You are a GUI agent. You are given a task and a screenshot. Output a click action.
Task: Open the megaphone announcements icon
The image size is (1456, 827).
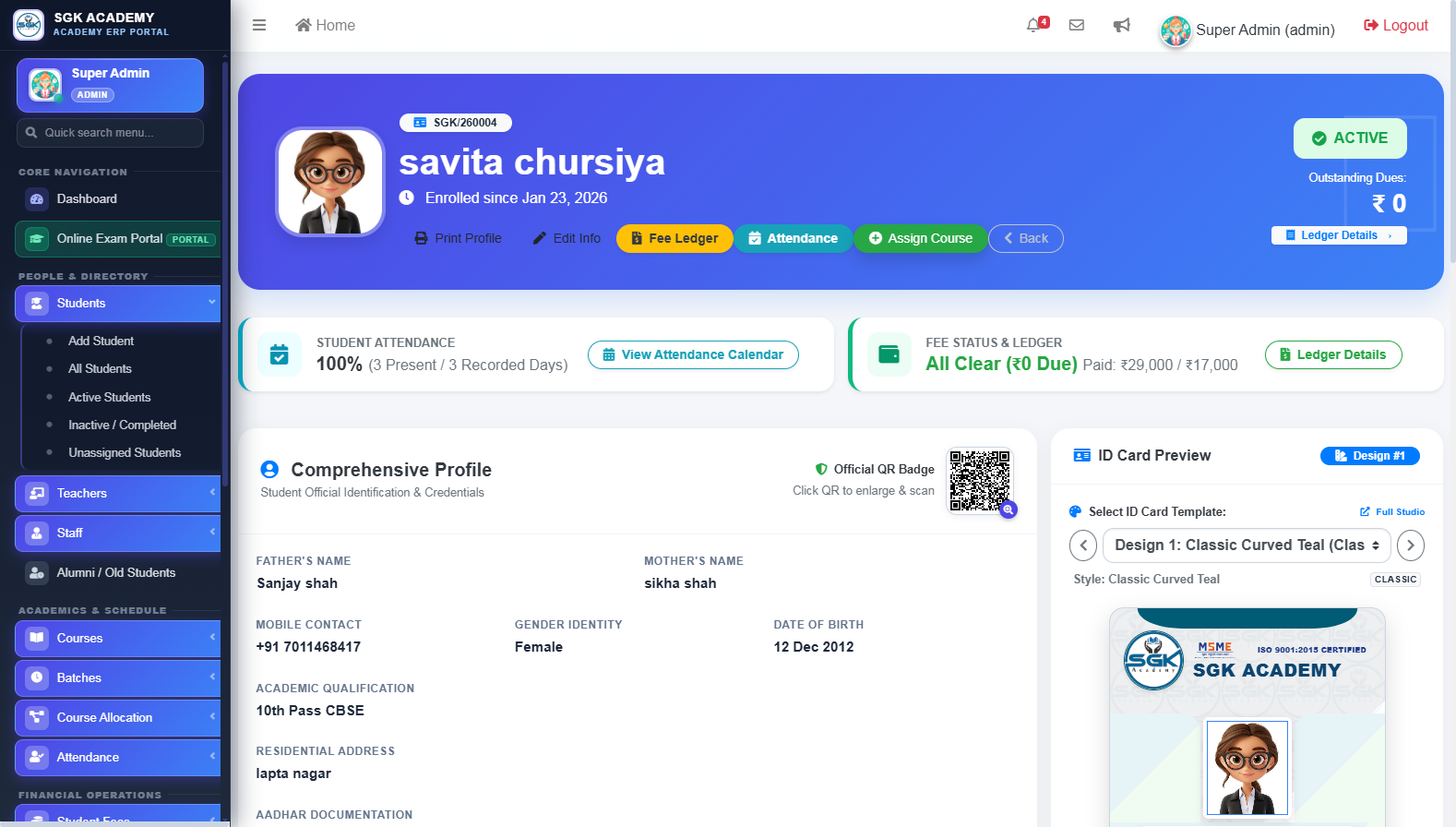click(1122, 25)
